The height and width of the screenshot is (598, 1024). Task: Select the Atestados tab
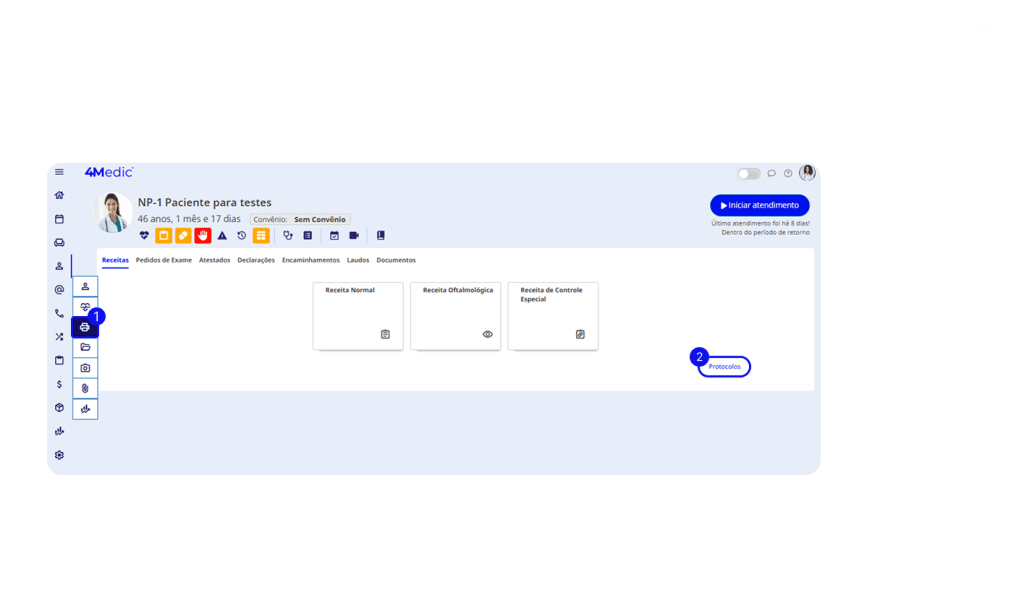pyautogui.click(x=214, y=260)
